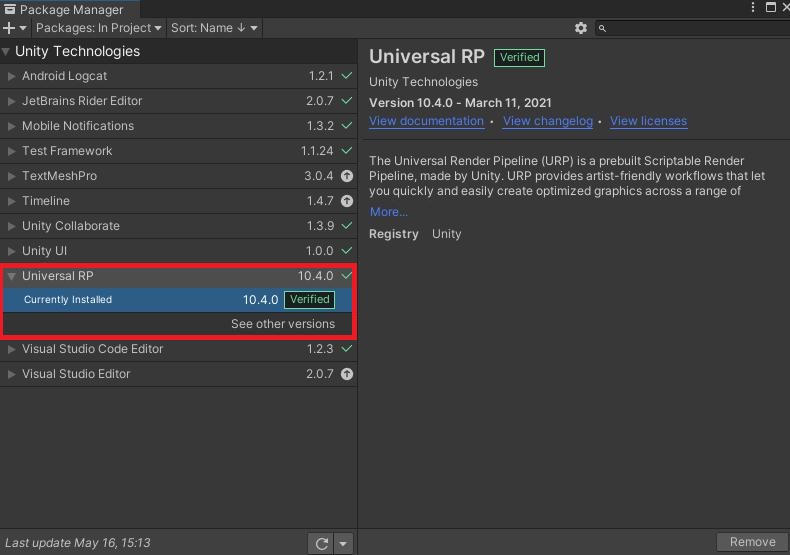The image size is (790, 555).
Task: Click the Test Framework 1.1.24 version
Action: [317, 151]
